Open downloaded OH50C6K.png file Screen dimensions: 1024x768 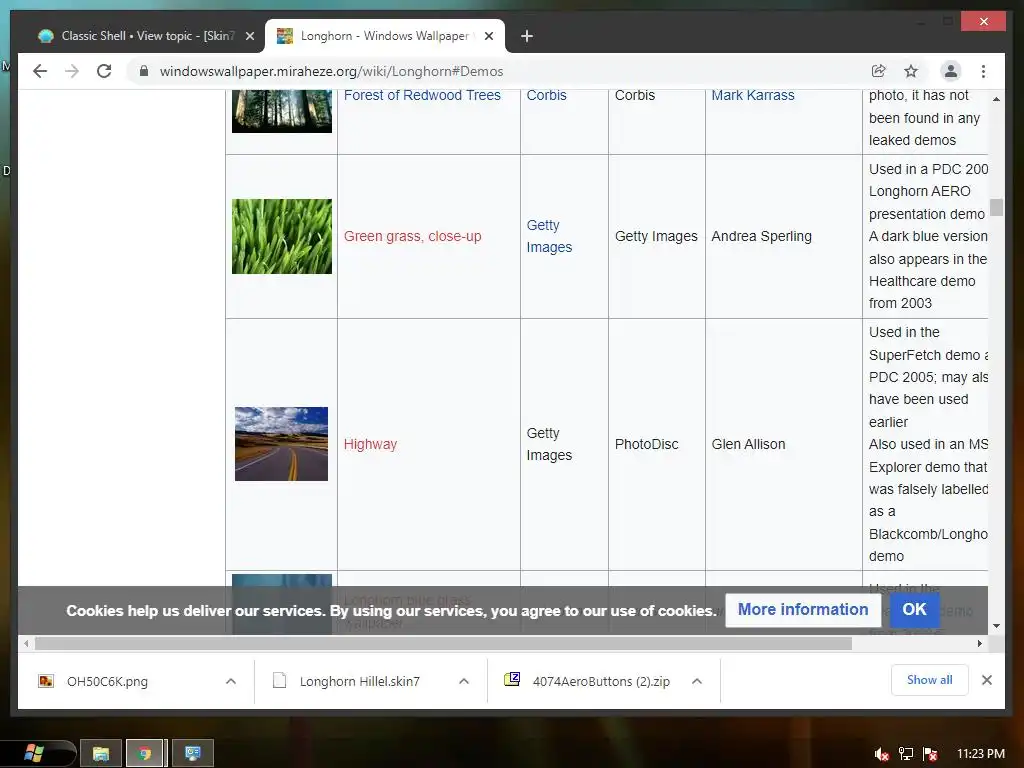pyautogui.click(x=107, y=681)
